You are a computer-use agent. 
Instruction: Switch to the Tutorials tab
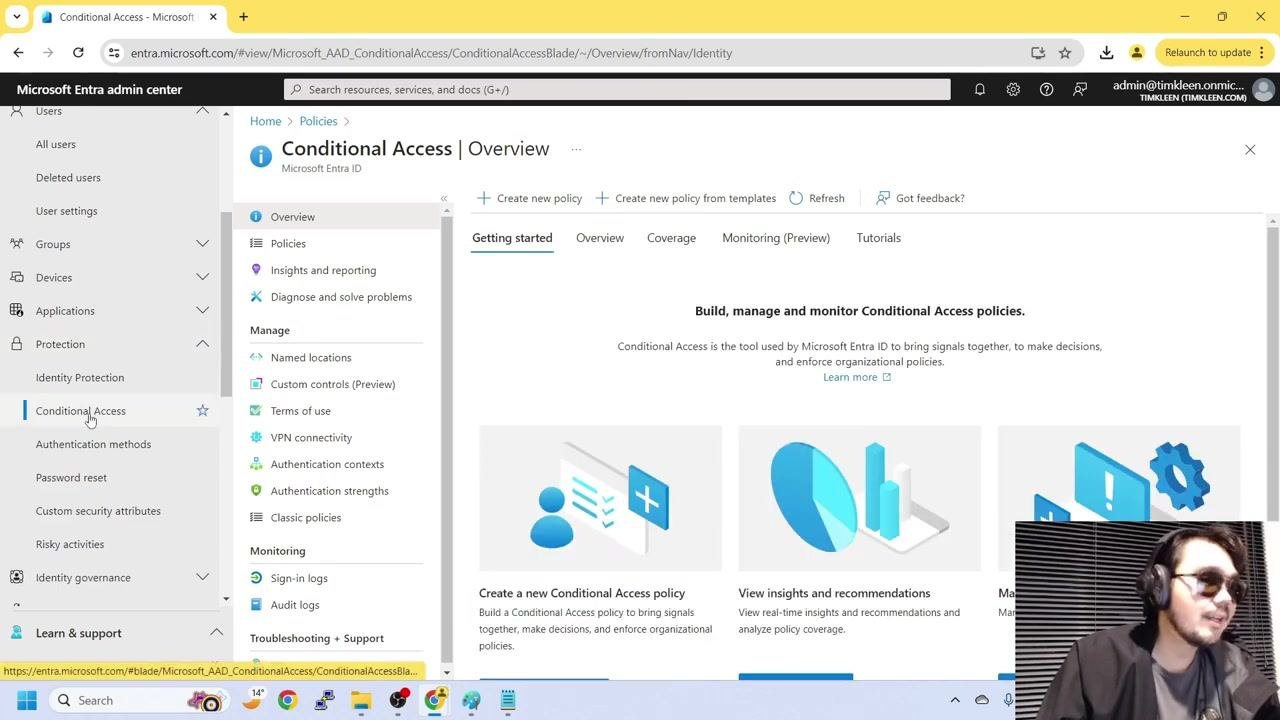(x=878, y=238)
